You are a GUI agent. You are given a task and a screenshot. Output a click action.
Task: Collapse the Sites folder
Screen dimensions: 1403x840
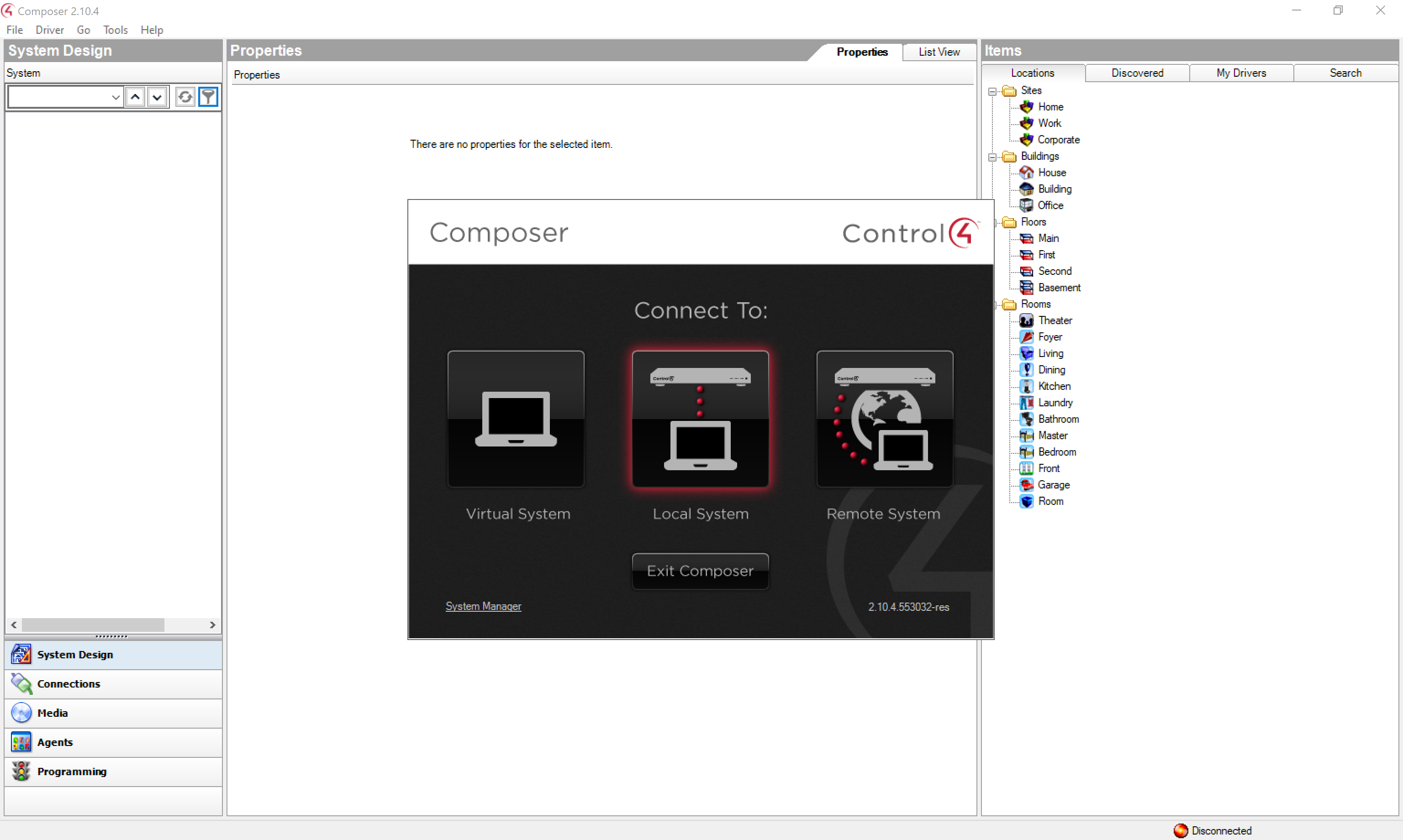pos(992,91)
